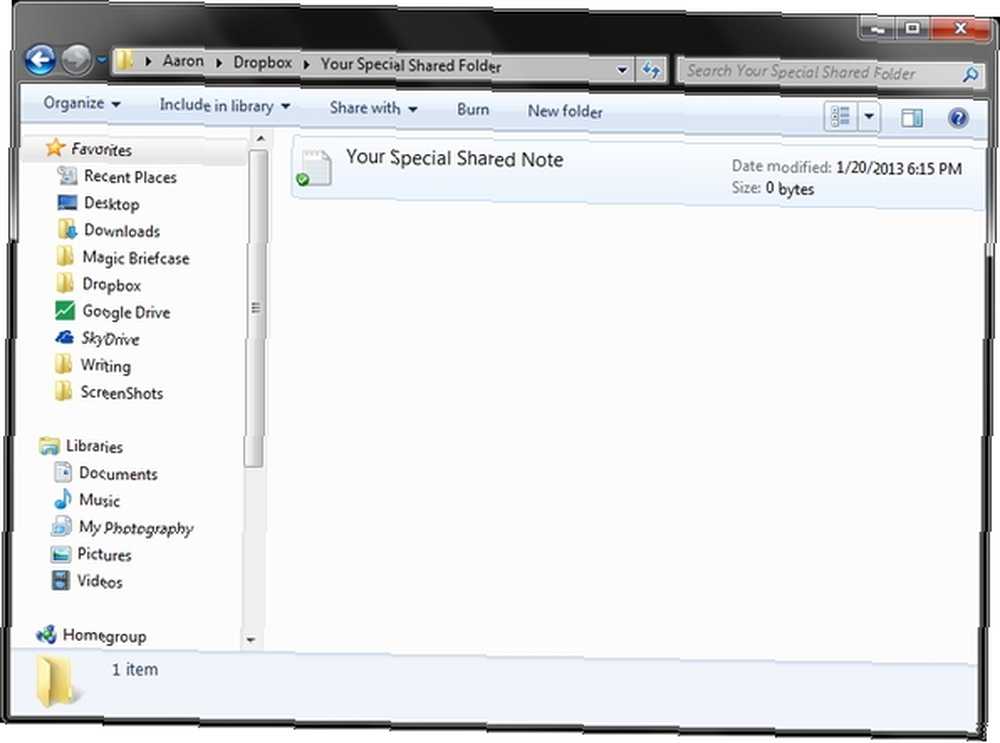Click the Documents library icon

pyautogui.click(x=63, y=472)
